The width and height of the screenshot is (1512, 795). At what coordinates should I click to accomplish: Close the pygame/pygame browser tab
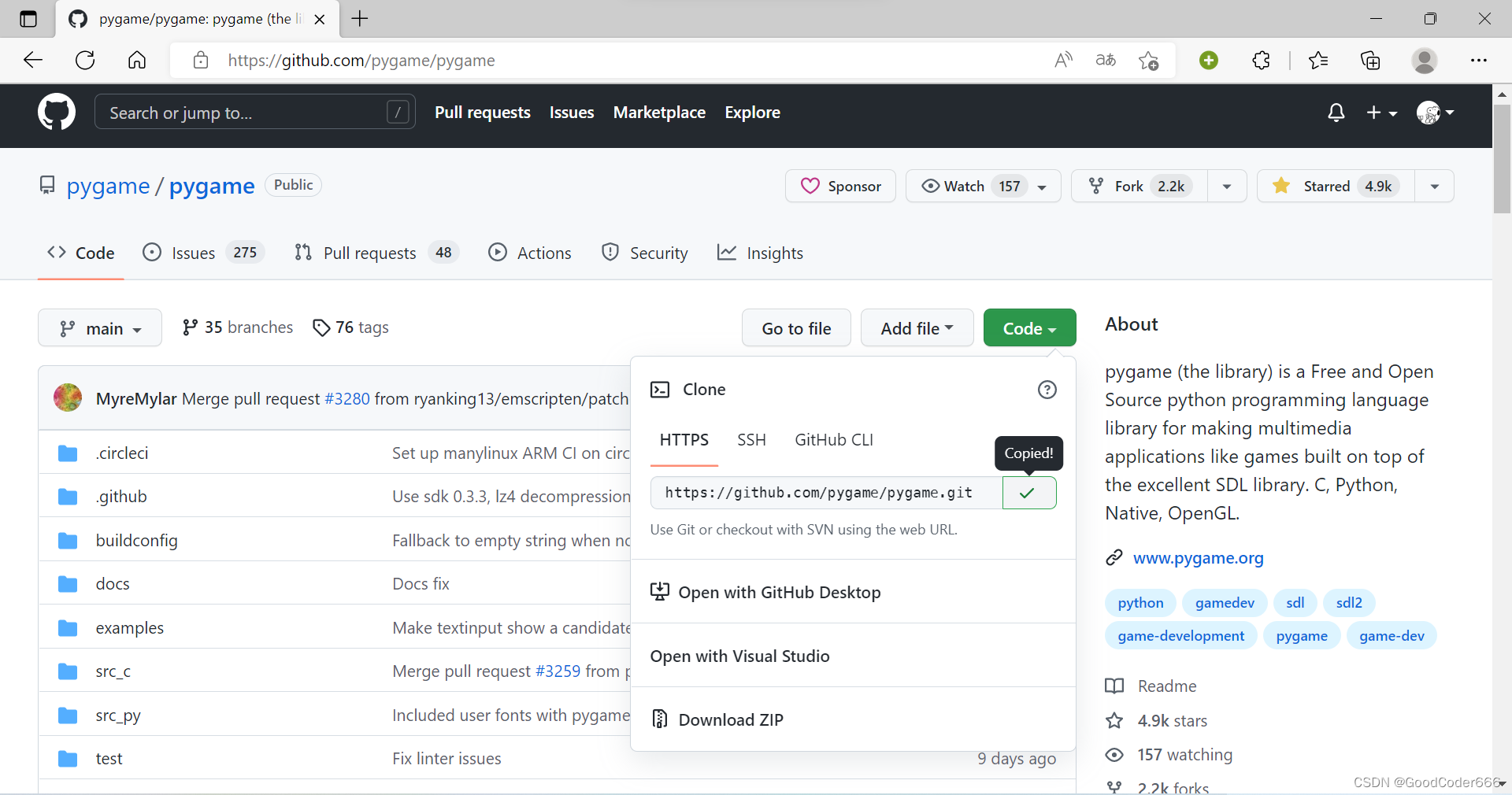click(320, 20)
